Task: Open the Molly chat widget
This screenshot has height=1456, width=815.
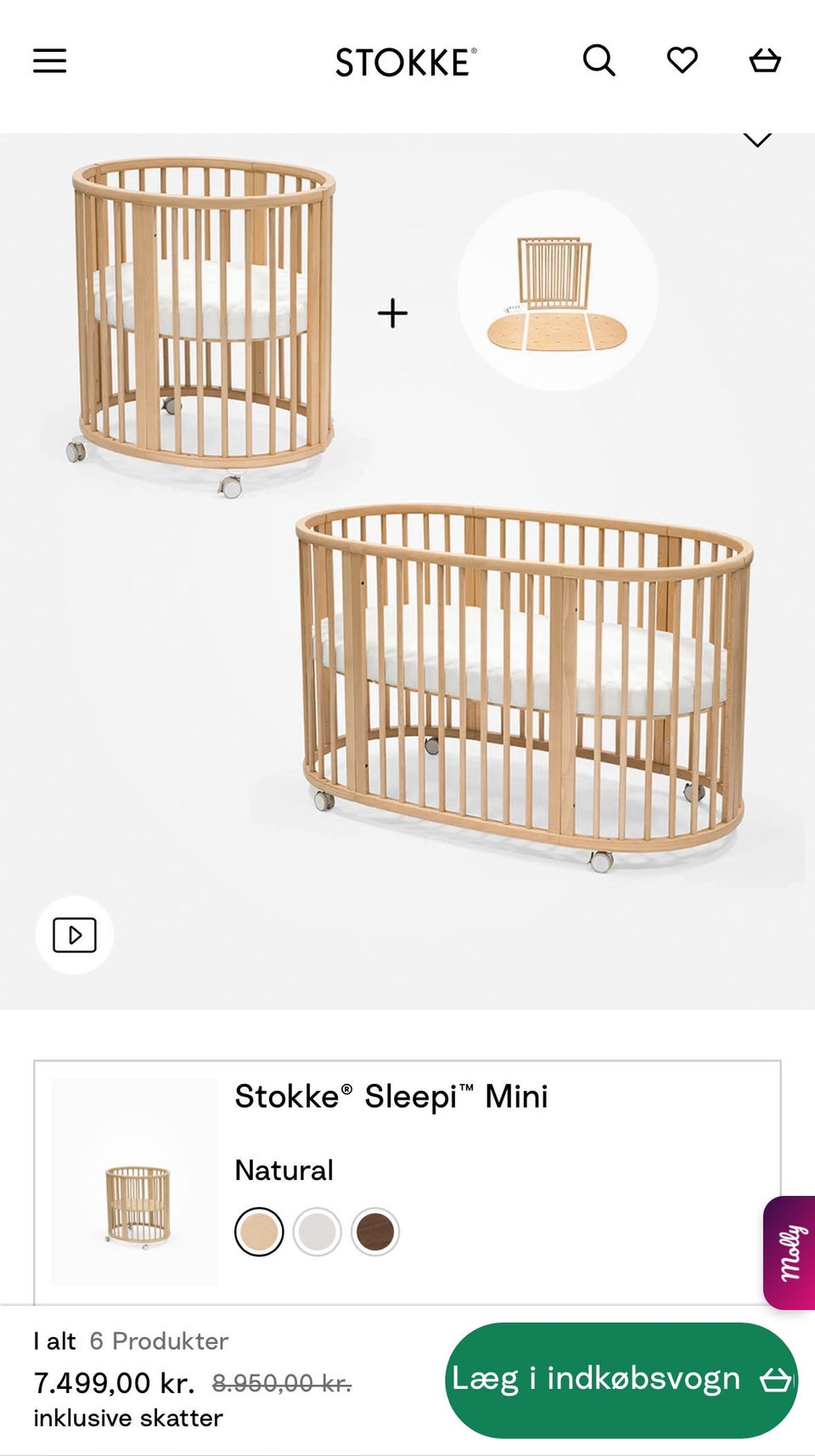Action: tap(790, 1253)
